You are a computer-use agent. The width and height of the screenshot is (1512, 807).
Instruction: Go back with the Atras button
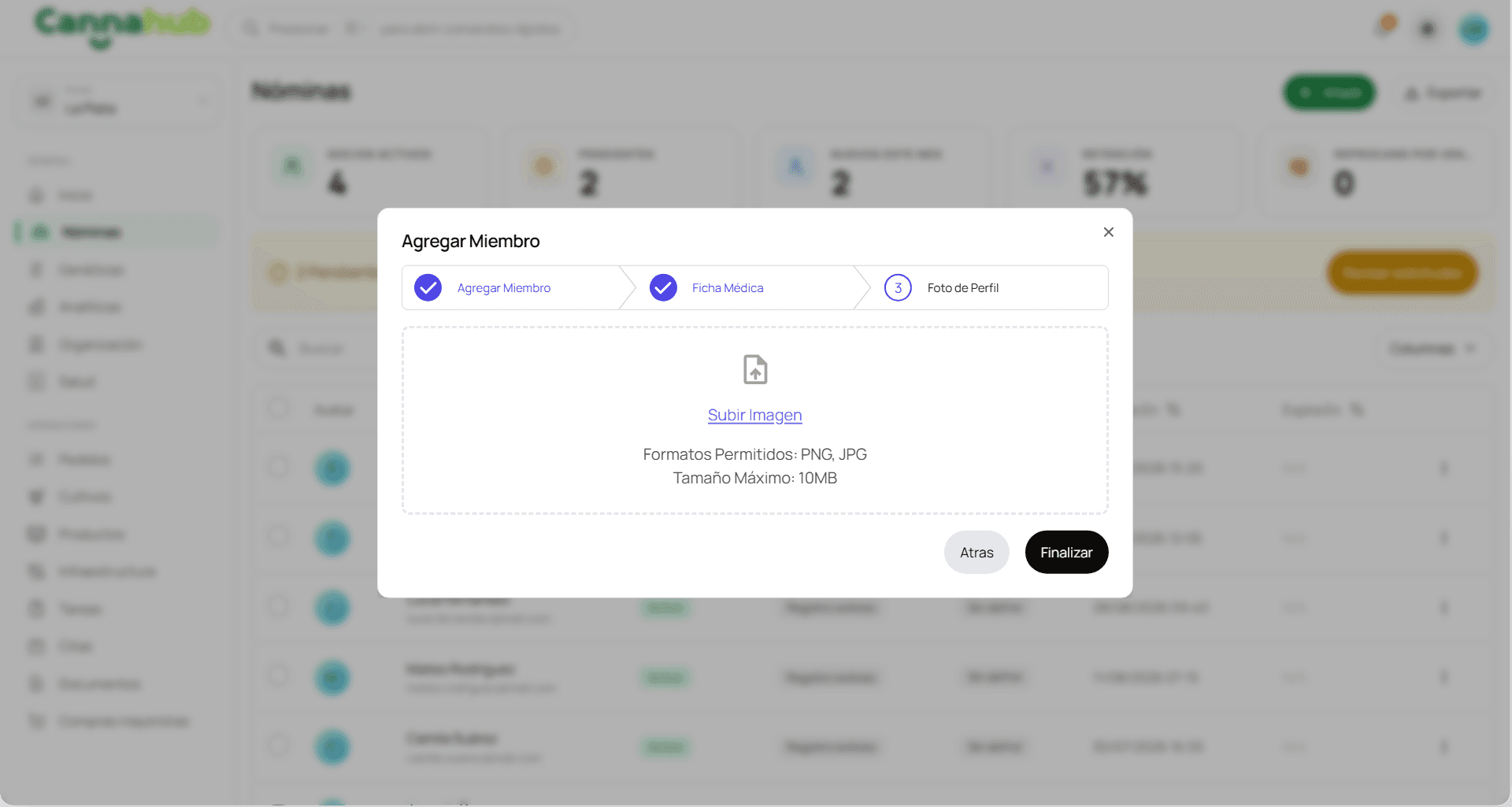(976, 552)
